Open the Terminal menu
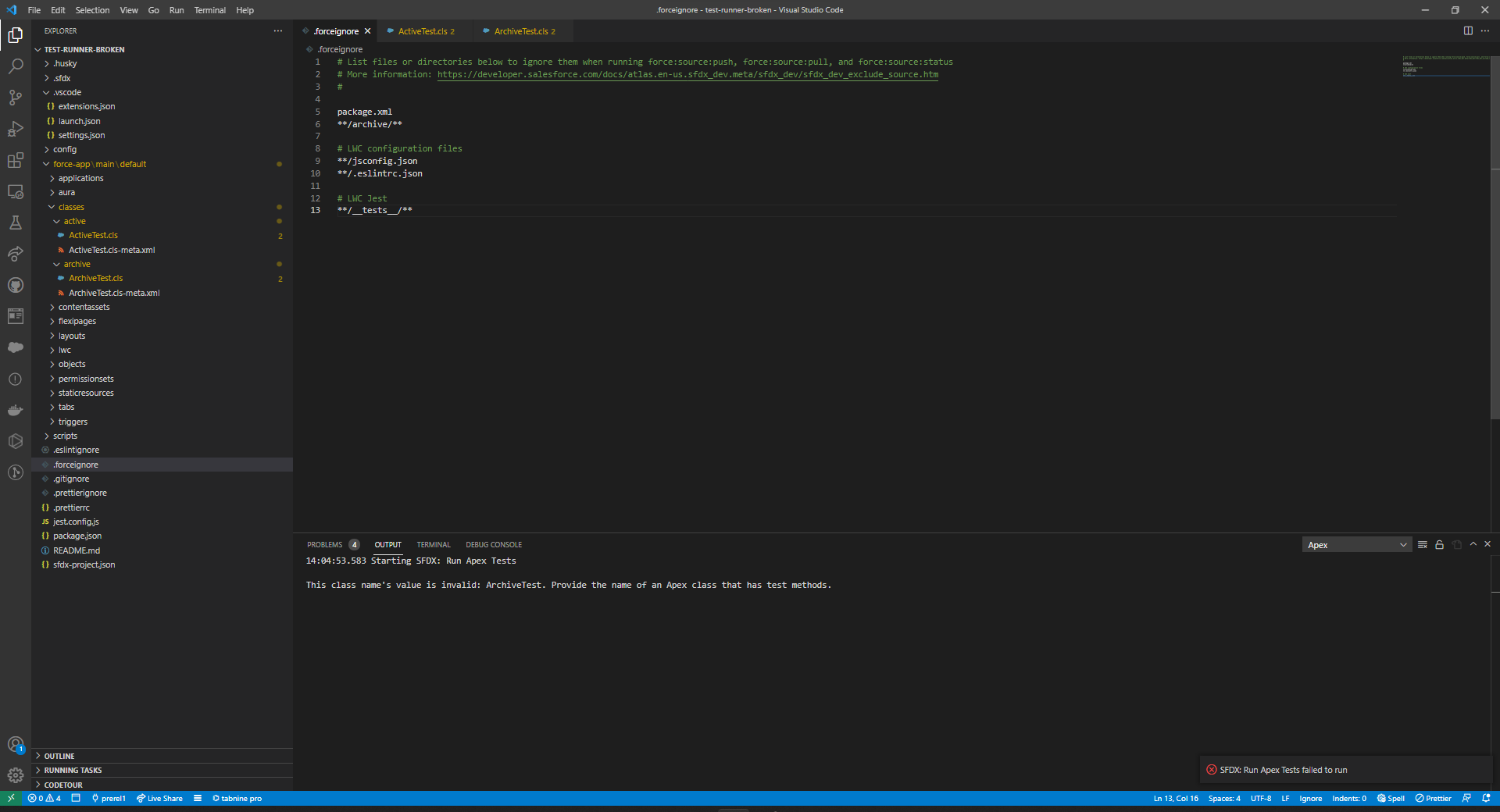1500x812 pixels. 209,10
